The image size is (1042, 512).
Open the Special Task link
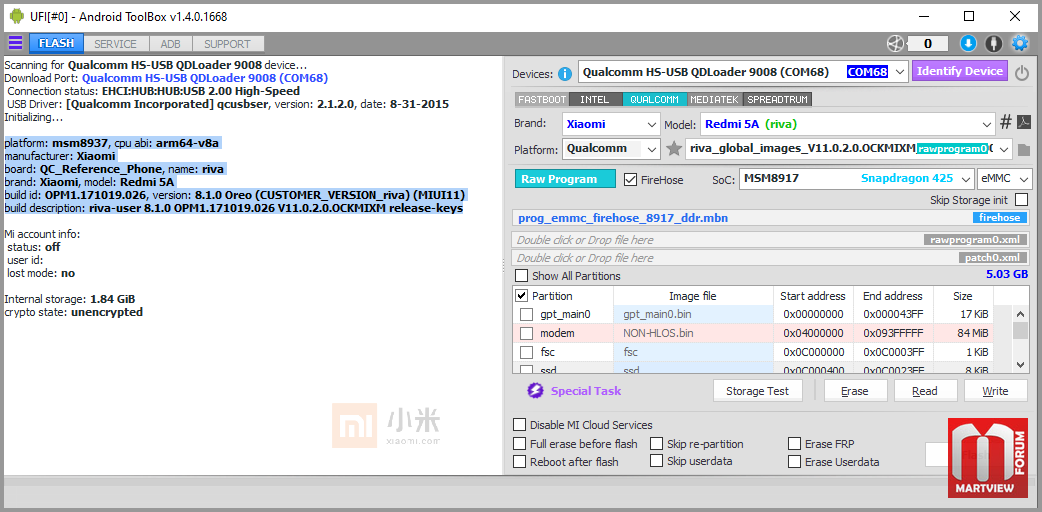click(586, 391)
